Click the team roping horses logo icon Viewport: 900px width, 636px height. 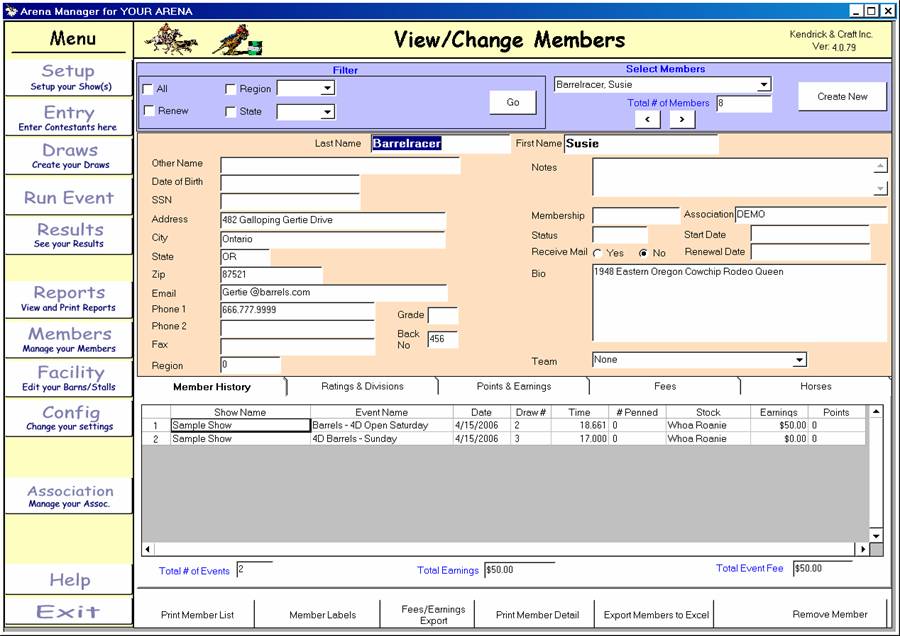coord(171,39)
